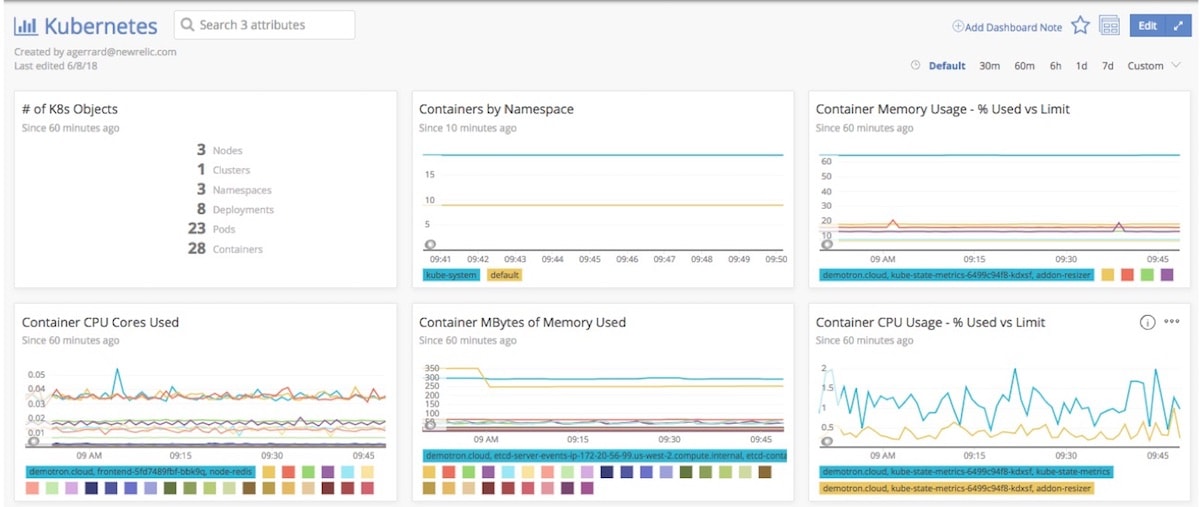1200x507 pixels.
Task: Click purple swatch in Container Memory Usage legend
Action: click(x=1167, y=274)
